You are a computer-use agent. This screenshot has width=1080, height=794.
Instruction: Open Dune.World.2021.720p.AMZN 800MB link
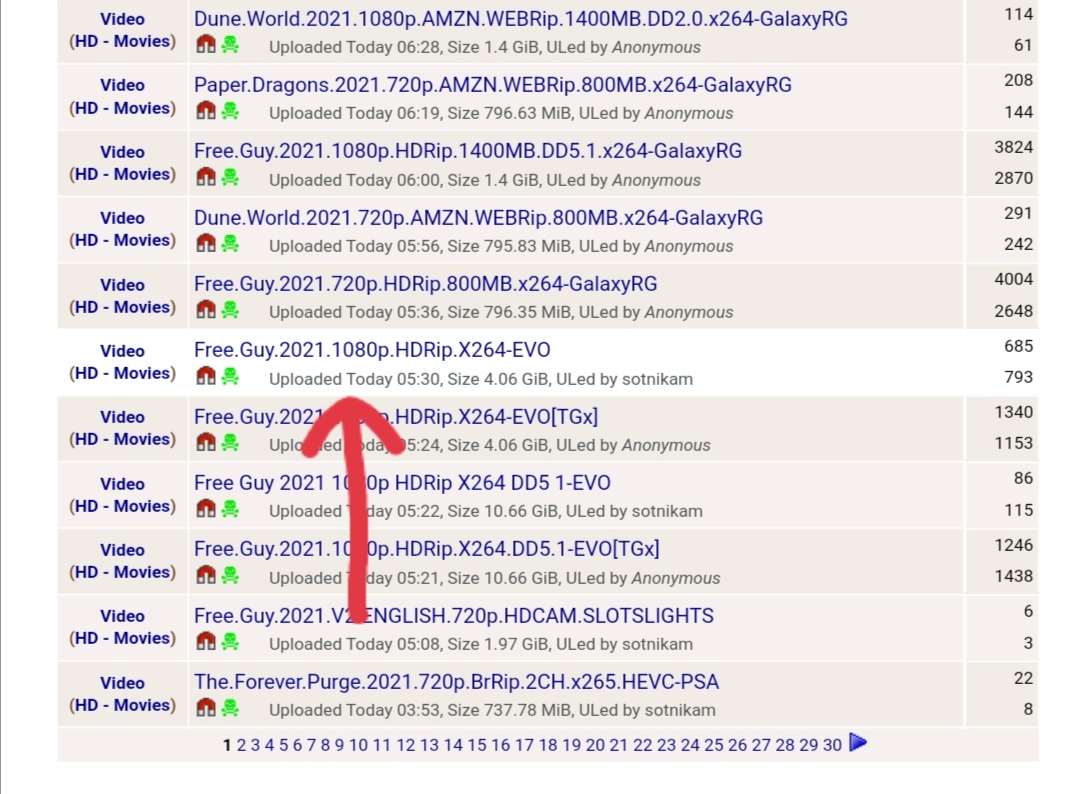click(479, 218)
